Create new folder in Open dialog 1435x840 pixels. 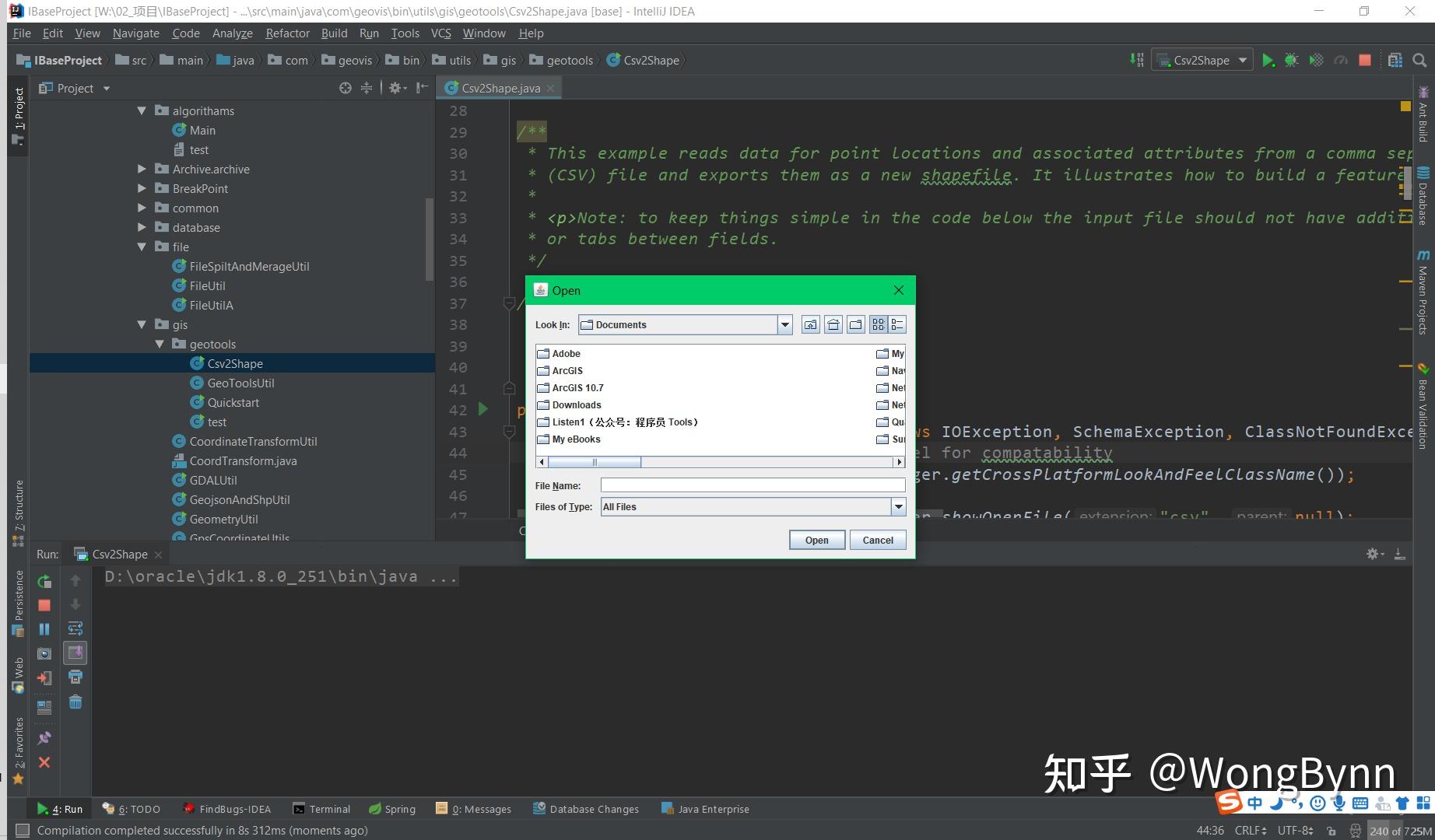(x=856, y=325)
